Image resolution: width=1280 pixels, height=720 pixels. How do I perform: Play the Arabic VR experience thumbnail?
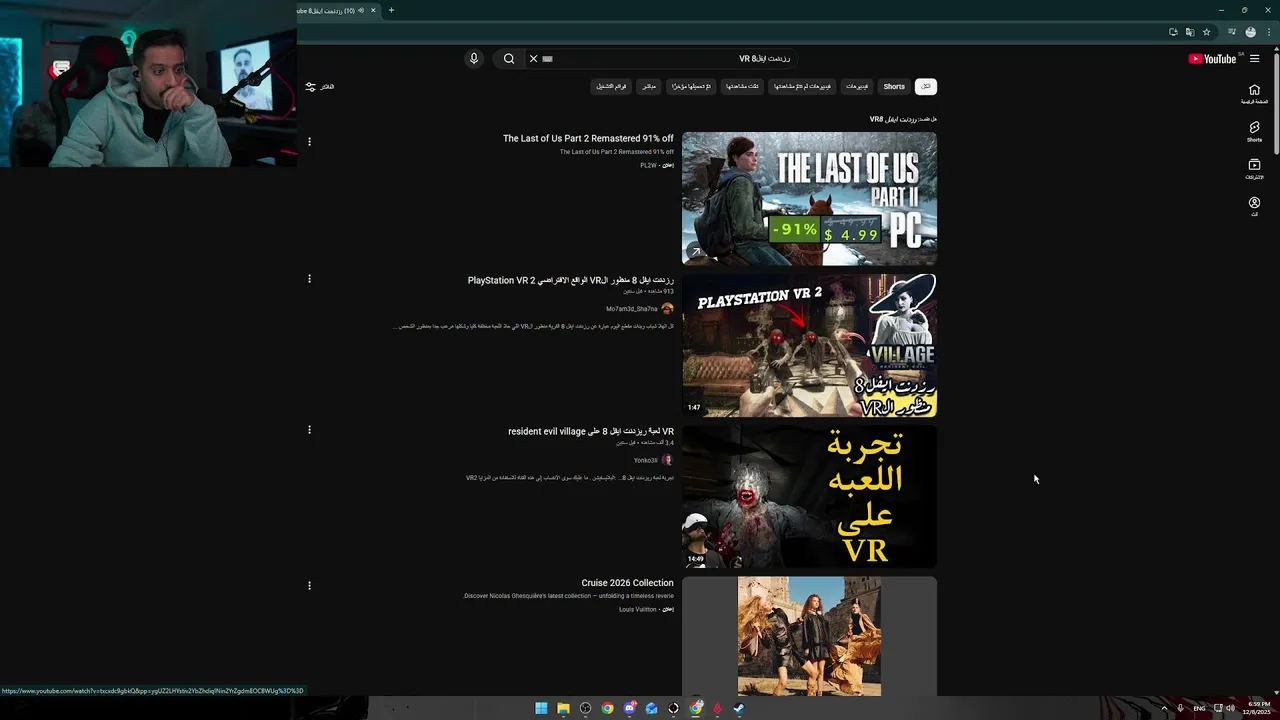coord(809,497)
